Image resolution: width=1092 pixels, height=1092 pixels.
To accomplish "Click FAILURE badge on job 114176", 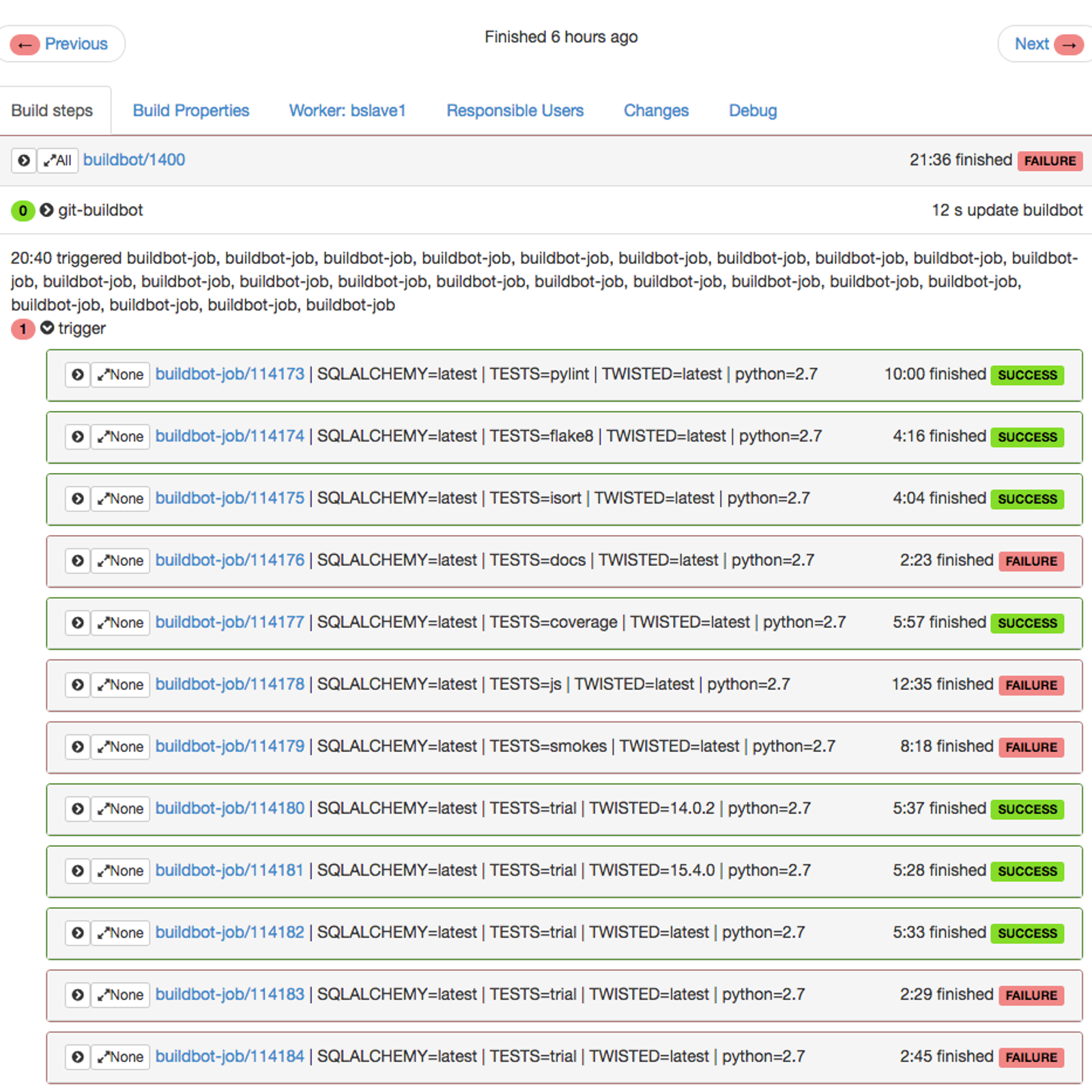I will click(x=1031, y=562).
